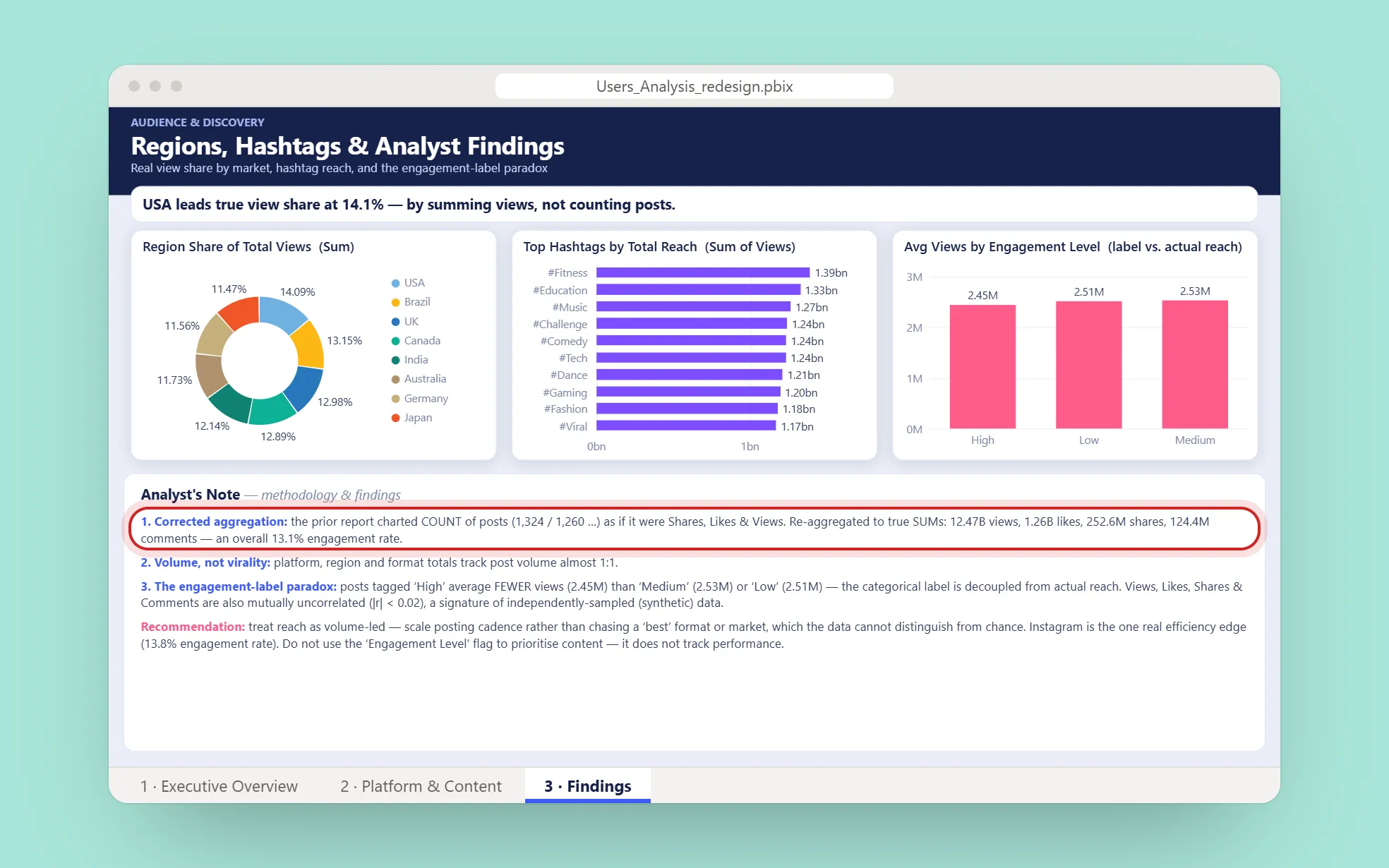Click the Avg Views by Engagement Level title
This screenshot has height=868, width=1389.
click(x=1073, y=246)
